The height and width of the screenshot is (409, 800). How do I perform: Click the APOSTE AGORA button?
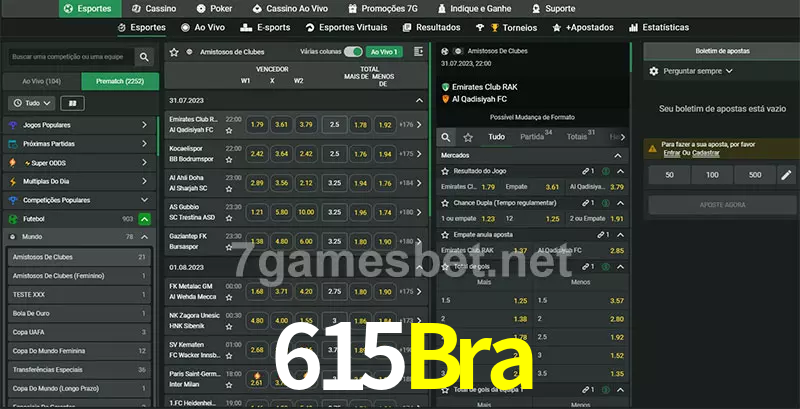[722, 205]
